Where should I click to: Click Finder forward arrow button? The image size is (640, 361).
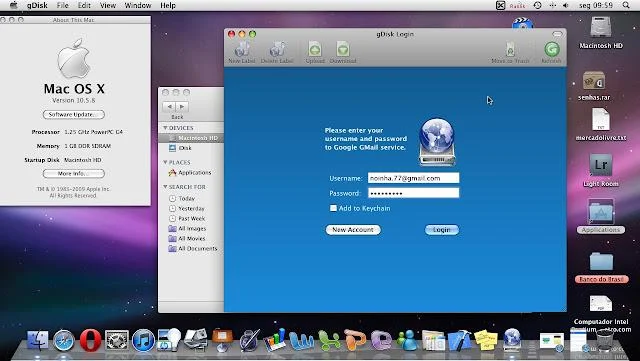point(182,107)
